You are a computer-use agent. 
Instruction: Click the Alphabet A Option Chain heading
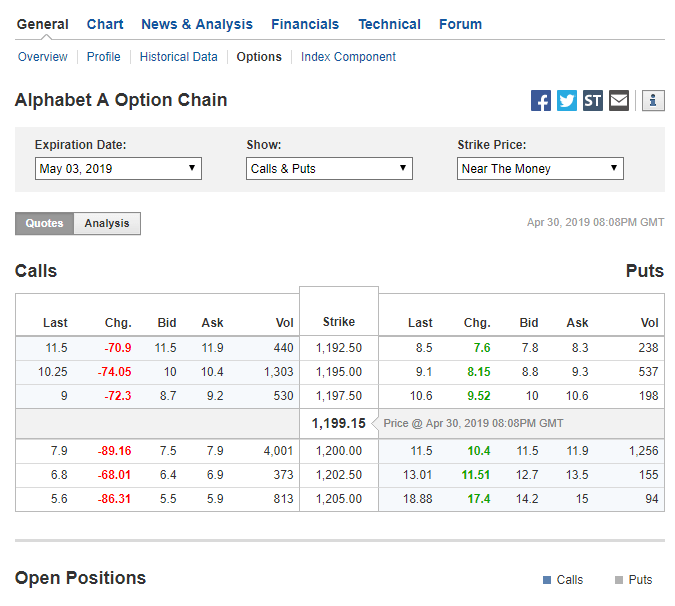click(121, 100)
